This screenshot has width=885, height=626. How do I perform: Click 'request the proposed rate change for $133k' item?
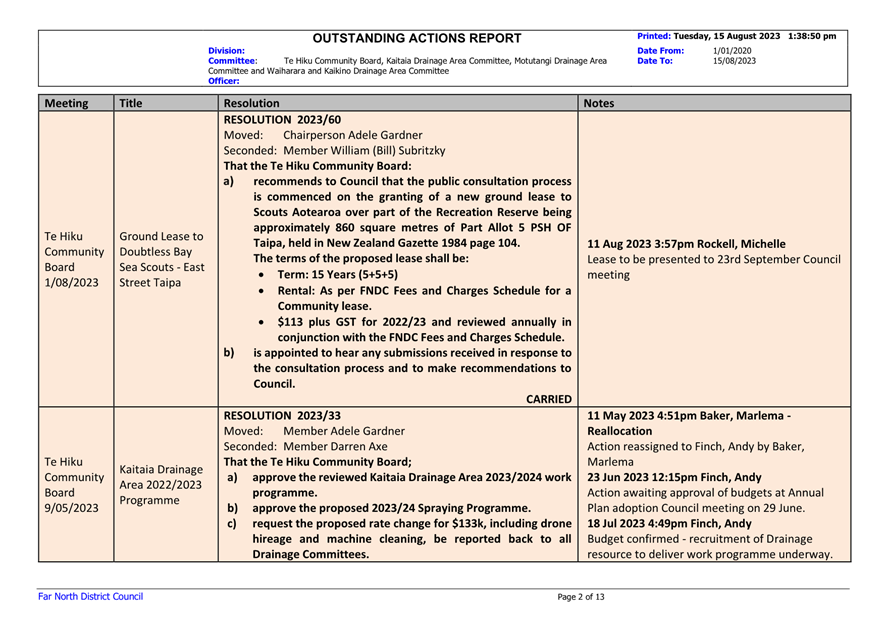pyautogui.click(x=412, y=539)
